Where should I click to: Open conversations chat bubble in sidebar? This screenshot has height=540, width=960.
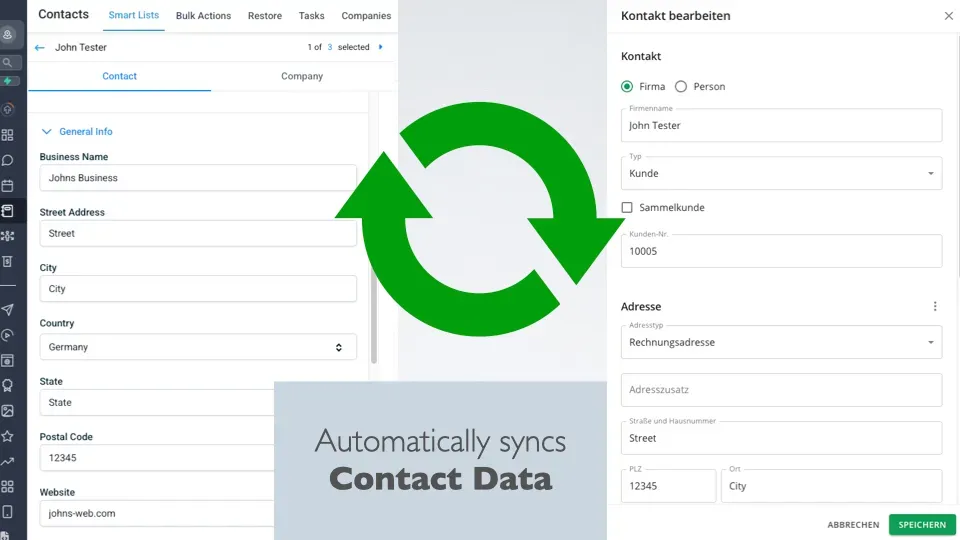coord(8,160)
